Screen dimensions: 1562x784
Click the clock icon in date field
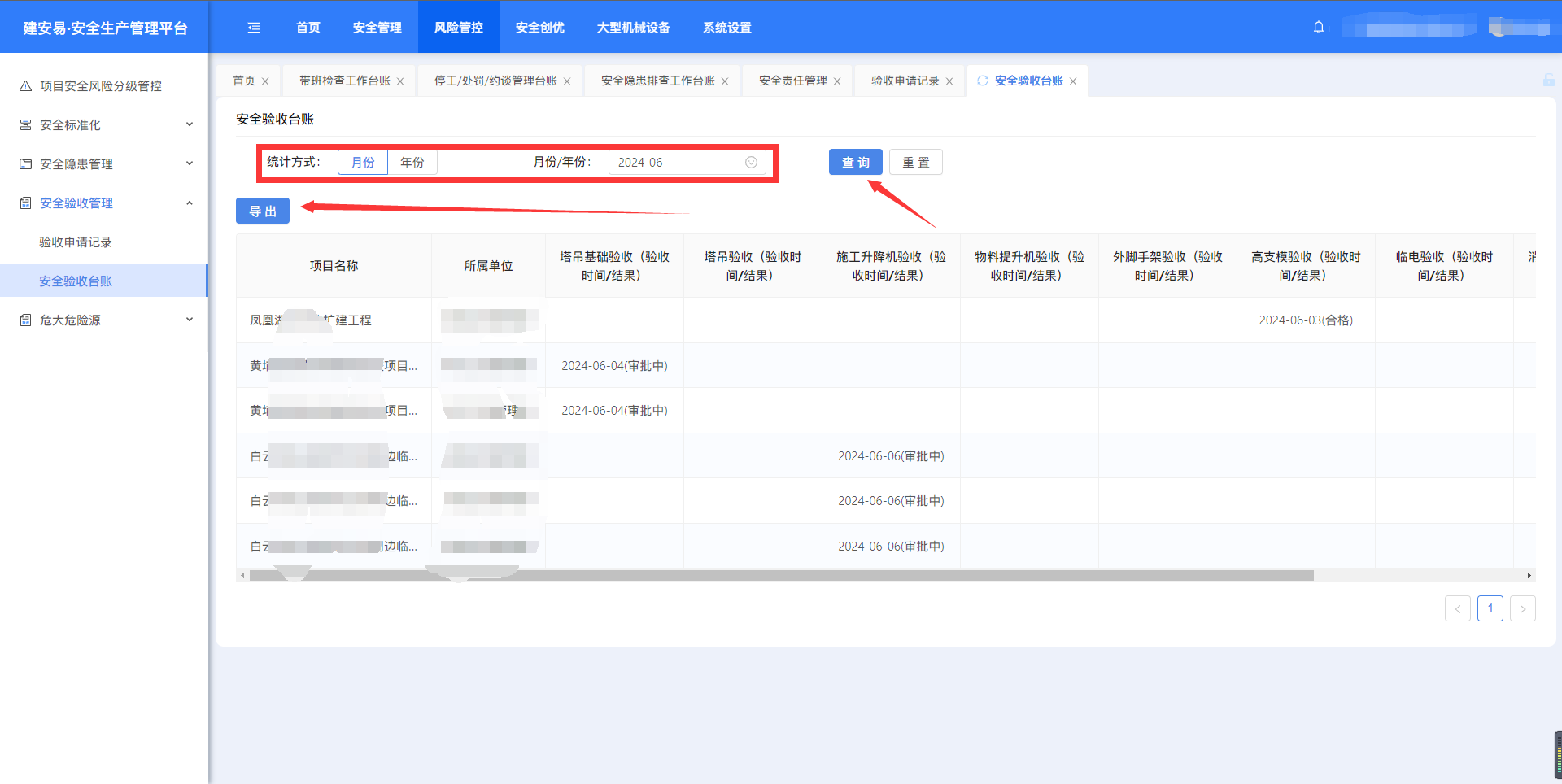[751, 163]
